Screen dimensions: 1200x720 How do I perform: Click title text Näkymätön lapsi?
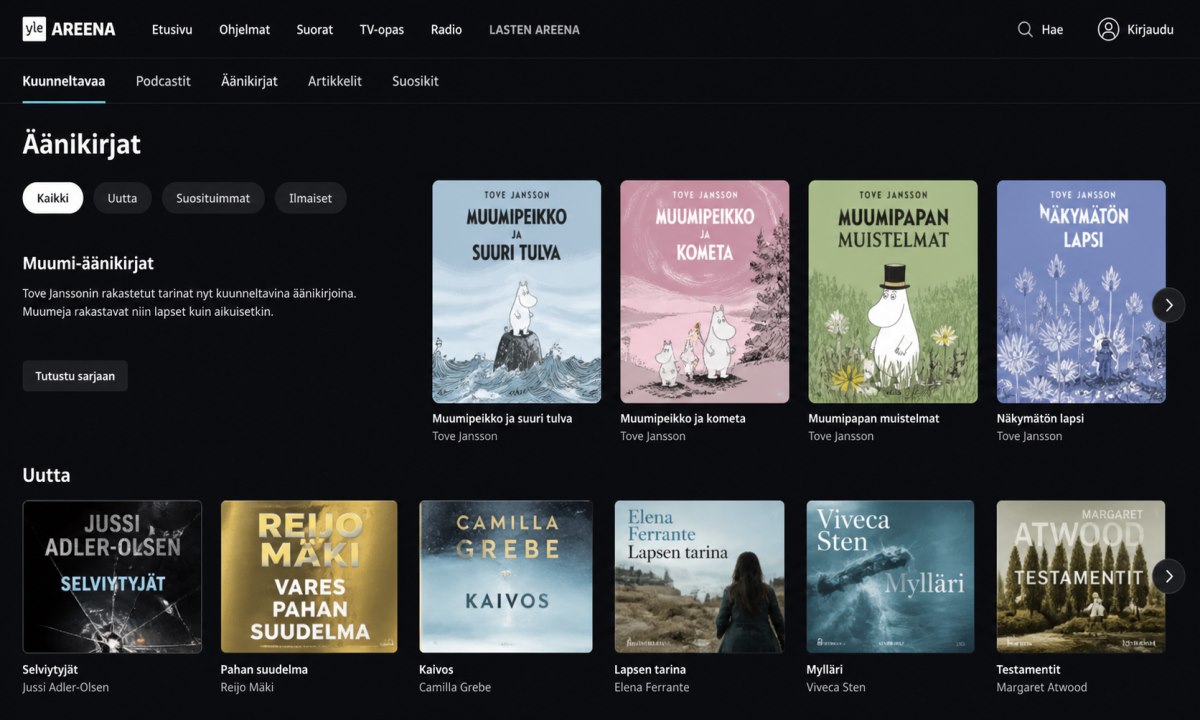coord(1040,418)
